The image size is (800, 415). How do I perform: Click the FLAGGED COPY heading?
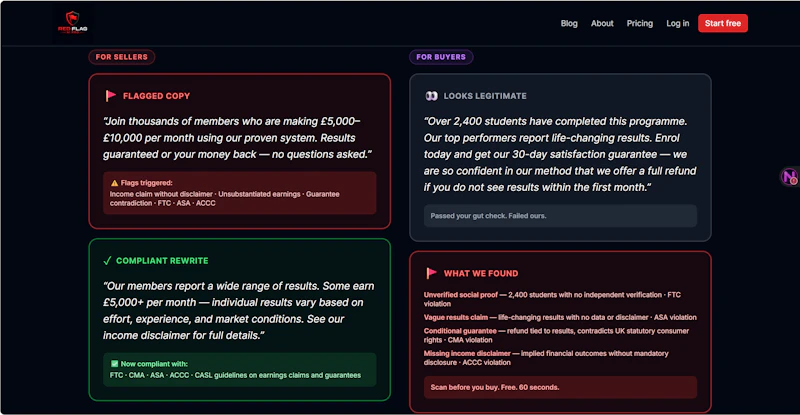coord(156,96)
